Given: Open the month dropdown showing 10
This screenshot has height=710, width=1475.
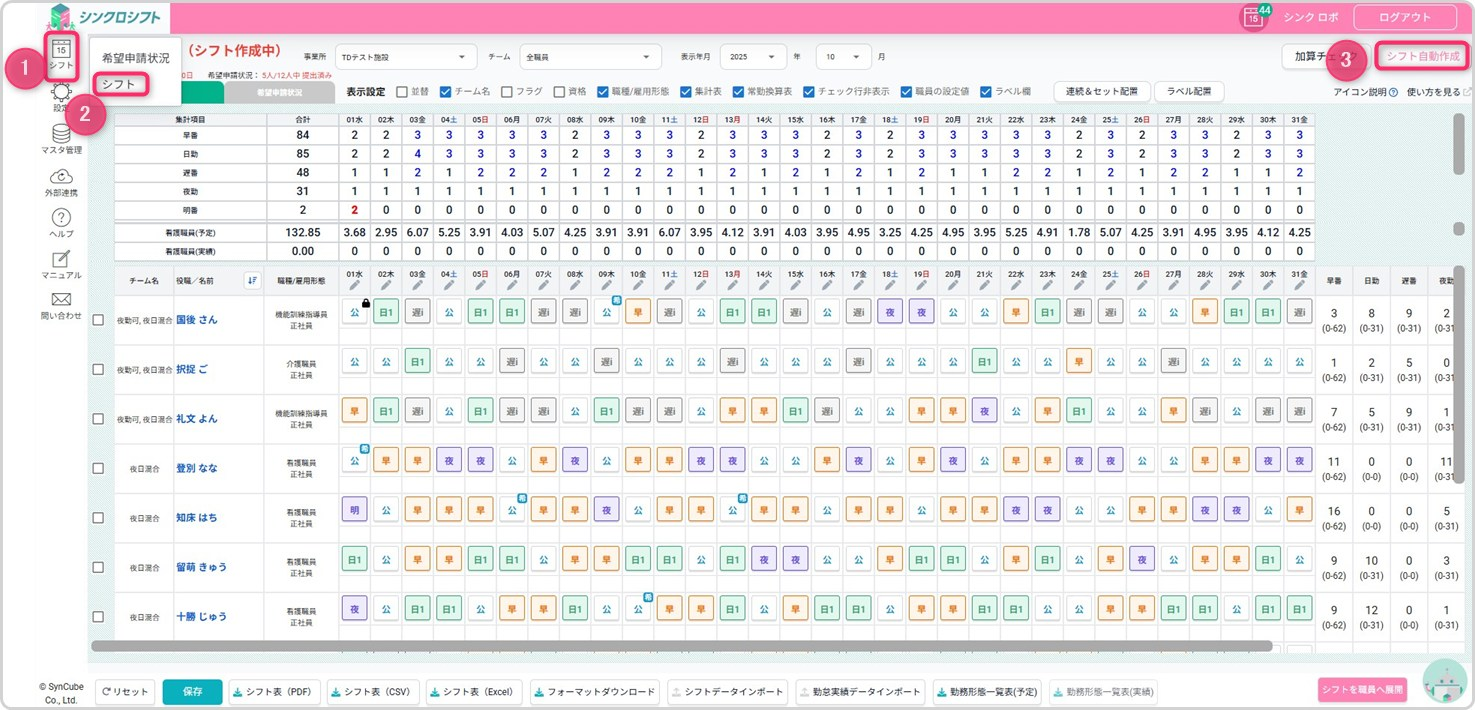Looking at the screenshot, I should [843, 57].
